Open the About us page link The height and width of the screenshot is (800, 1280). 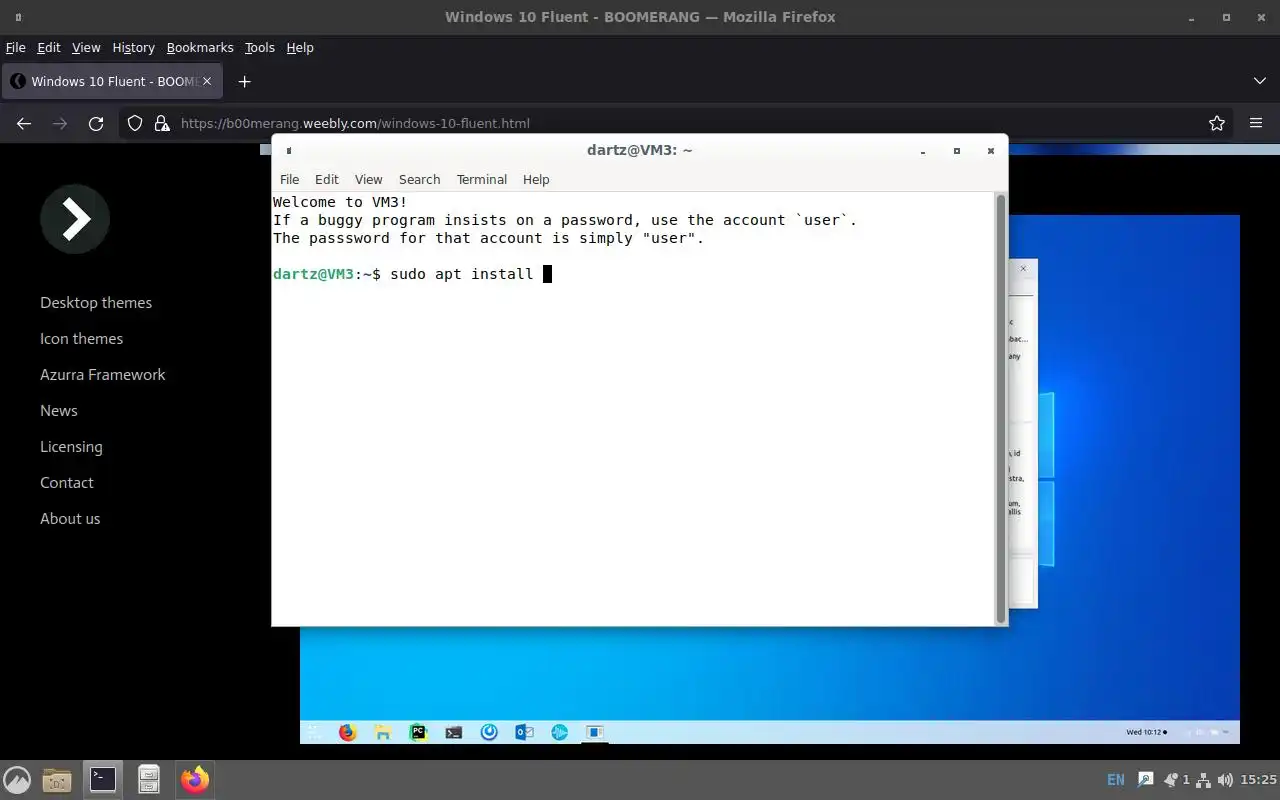point(70,518)
